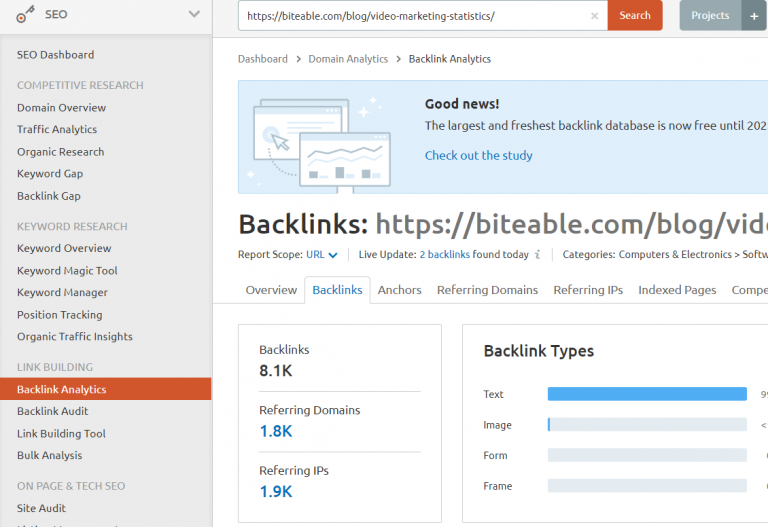This screenshot has height=527, width=768.
Task: Open the Projects button
Action: (710, 15)
